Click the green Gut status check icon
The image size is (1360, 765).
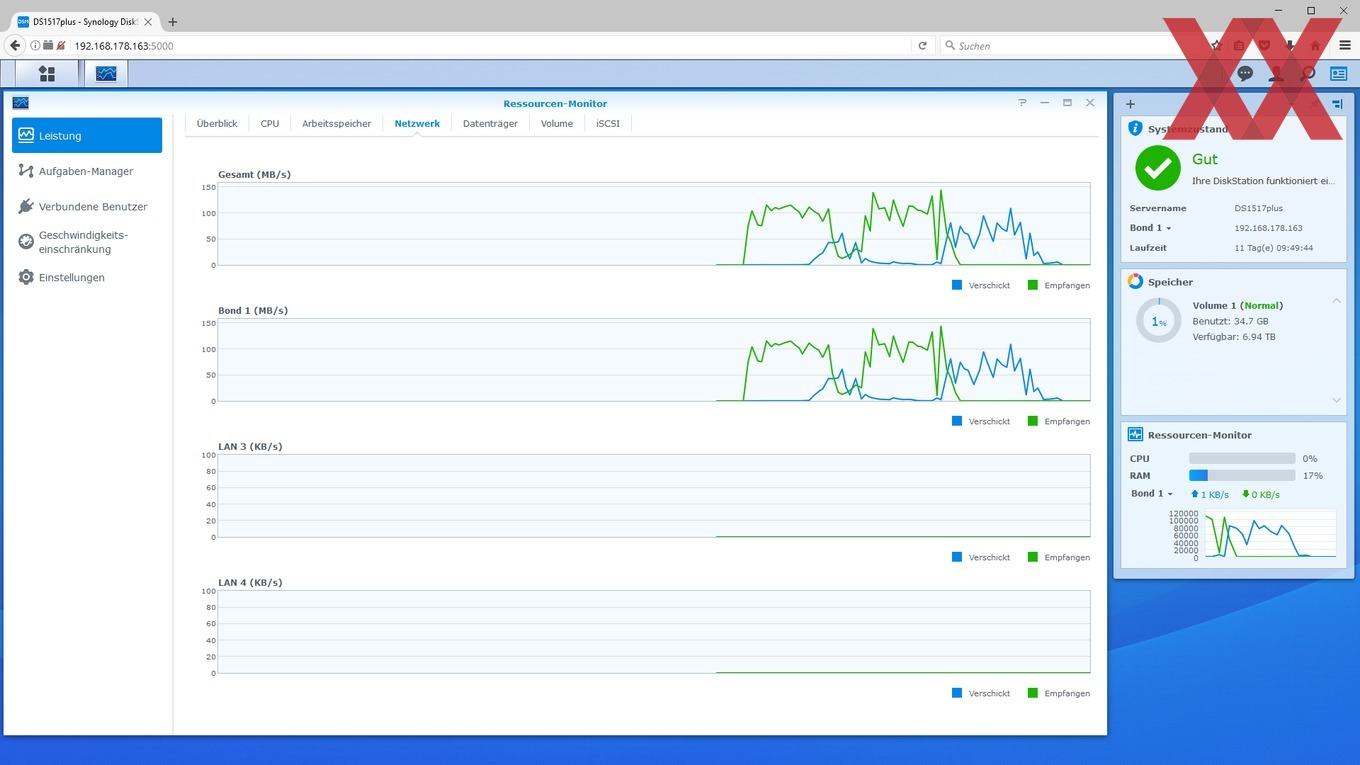(x=1158, y=168)
